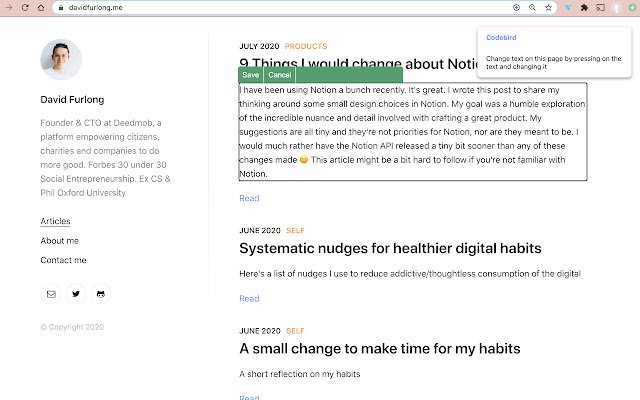
Task: Open the About me page
Action: tap(59, 241)
